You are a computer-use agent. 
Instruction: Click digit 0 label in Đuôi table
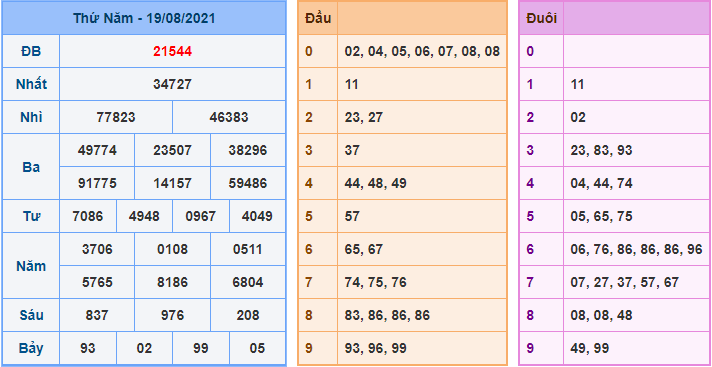(530, 51)
